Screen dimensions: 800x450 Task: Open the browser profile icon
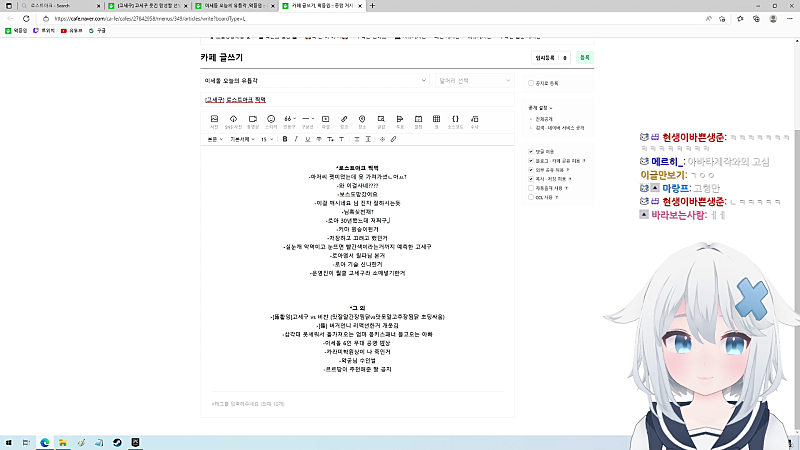773,19
